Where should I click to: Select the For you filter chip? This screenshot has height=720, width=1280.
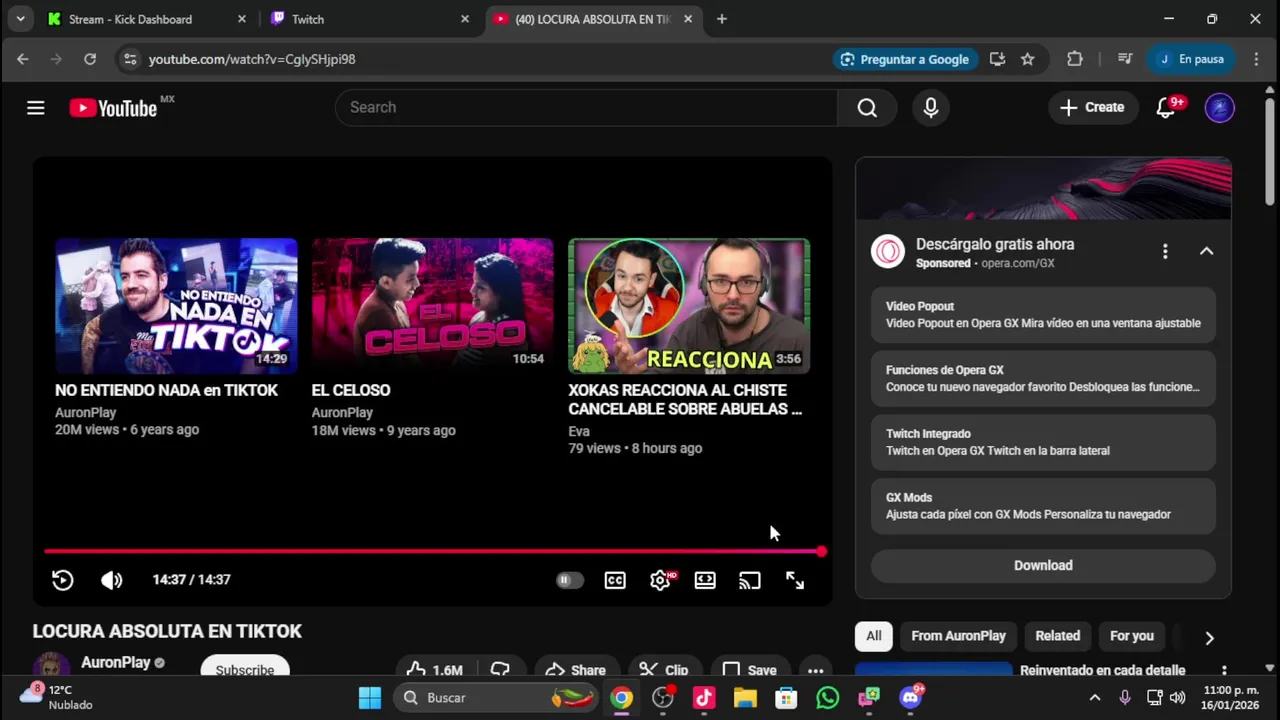pos(1132,636)
